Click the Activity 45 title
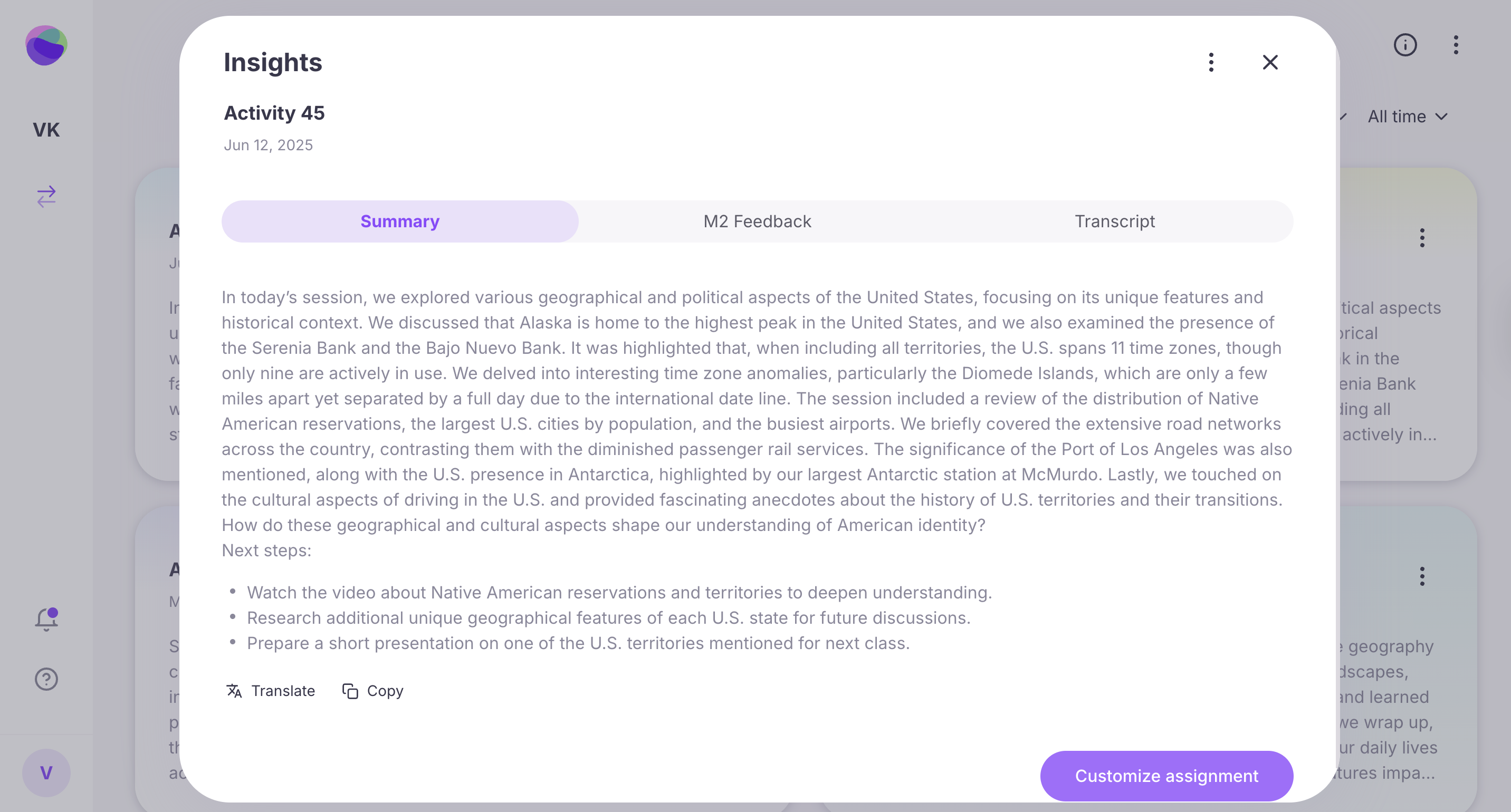Image resolution: width=1511 pixels, height=812 pixels. pos(274,112)
